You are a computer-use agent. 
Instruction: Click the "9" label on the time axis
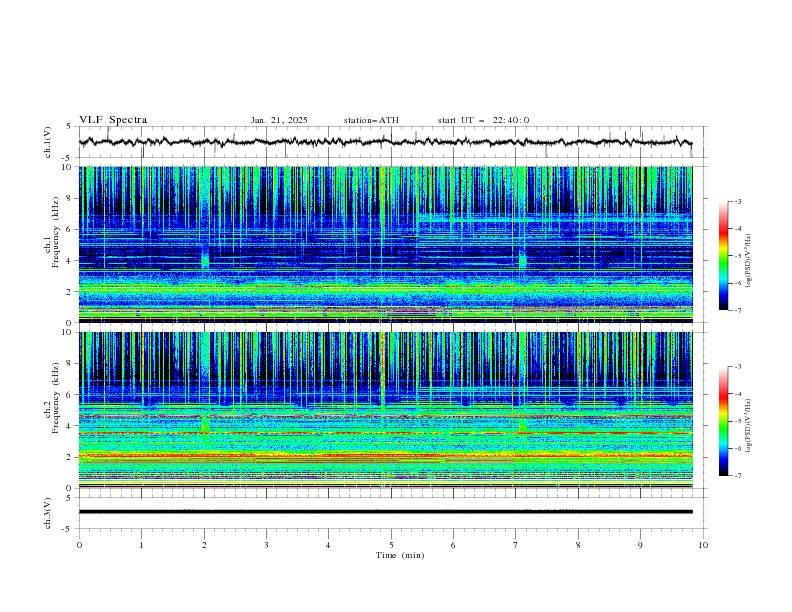(640, 545)
